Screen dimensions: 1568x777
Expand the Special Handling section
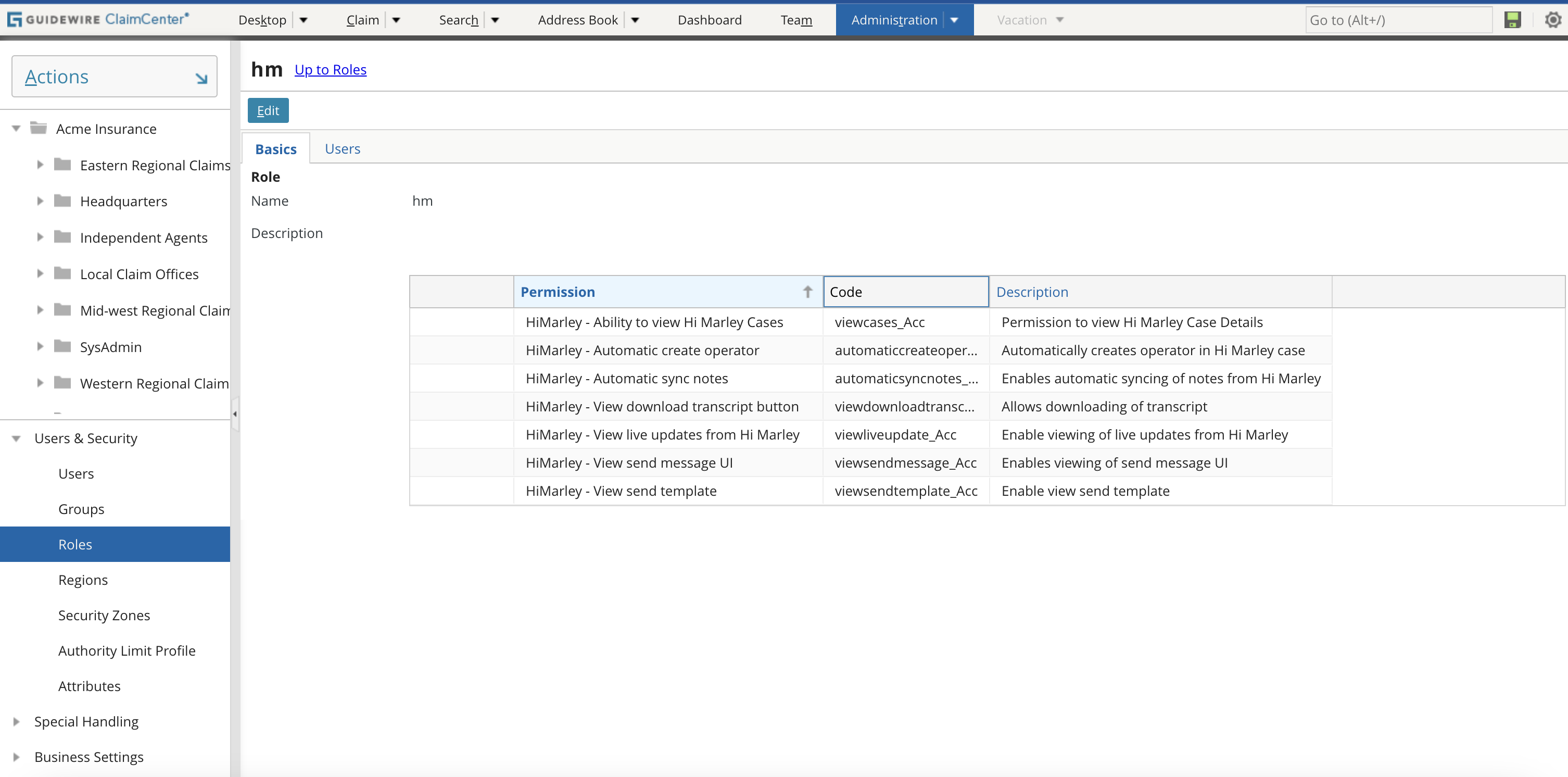pos(16,721)
